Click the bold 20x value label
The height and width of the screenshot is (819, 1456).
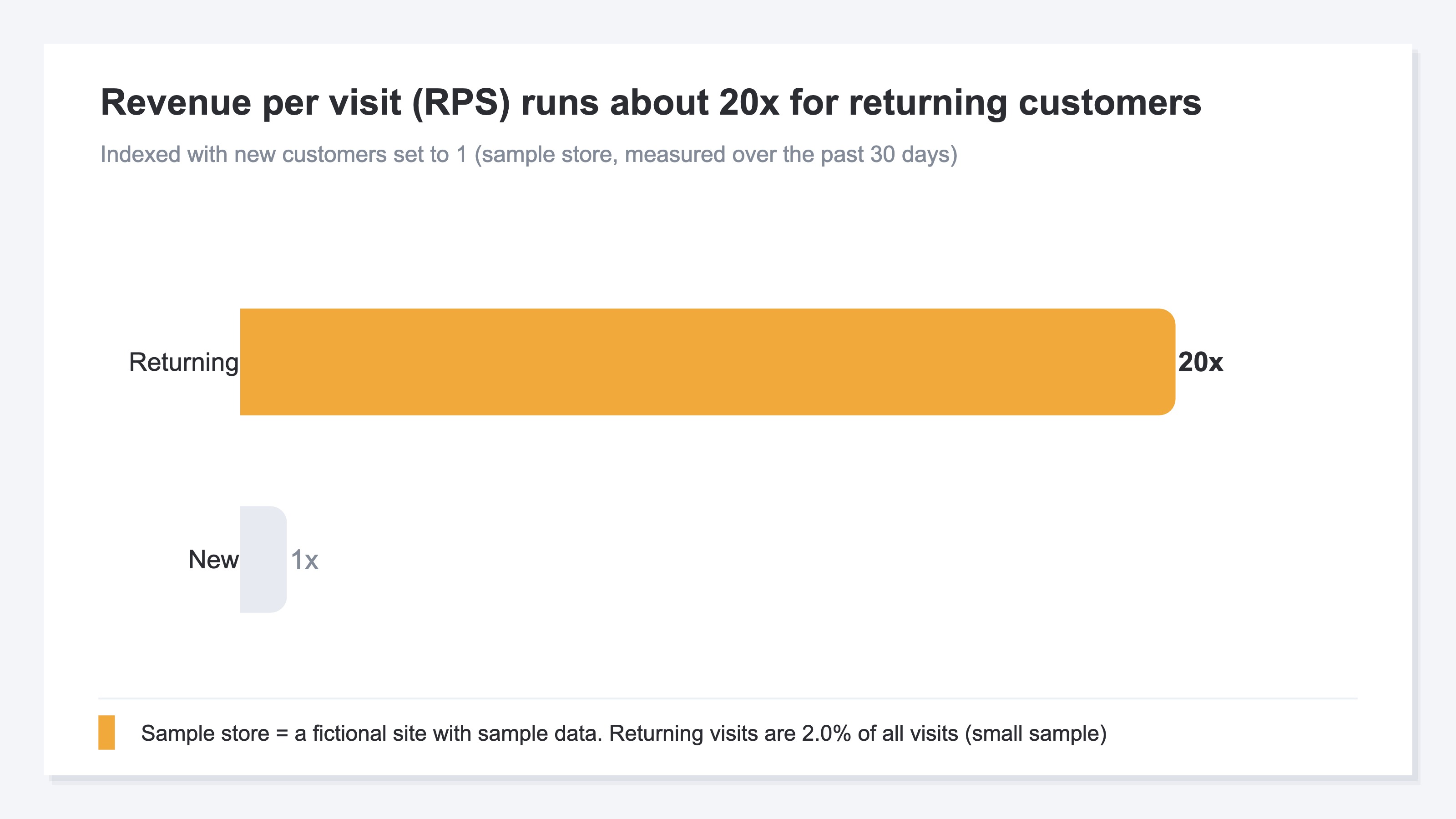1201,362
